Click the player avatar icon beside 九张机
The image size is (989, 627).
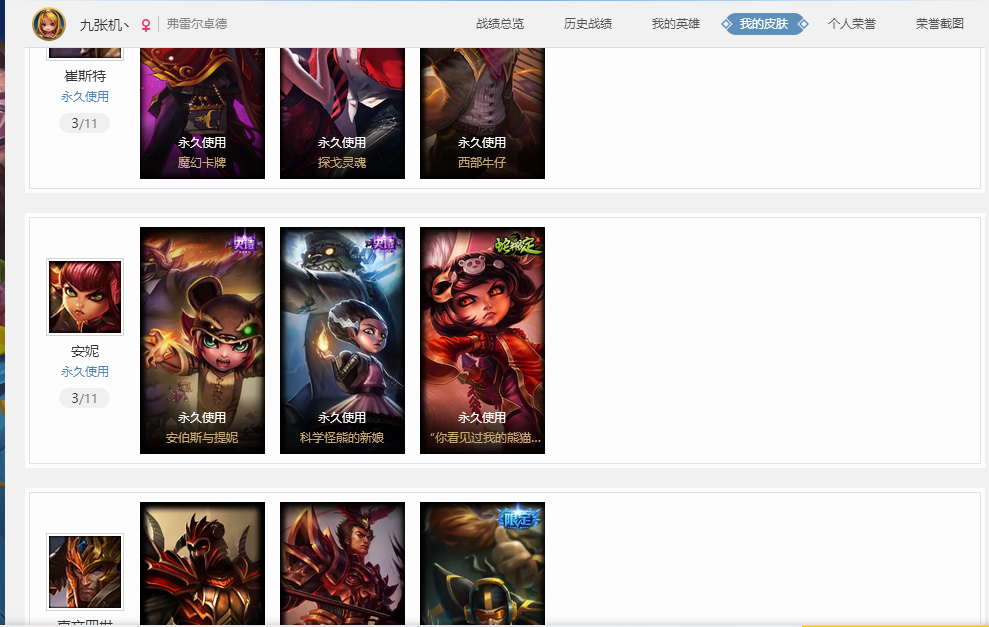coord(49,24)
